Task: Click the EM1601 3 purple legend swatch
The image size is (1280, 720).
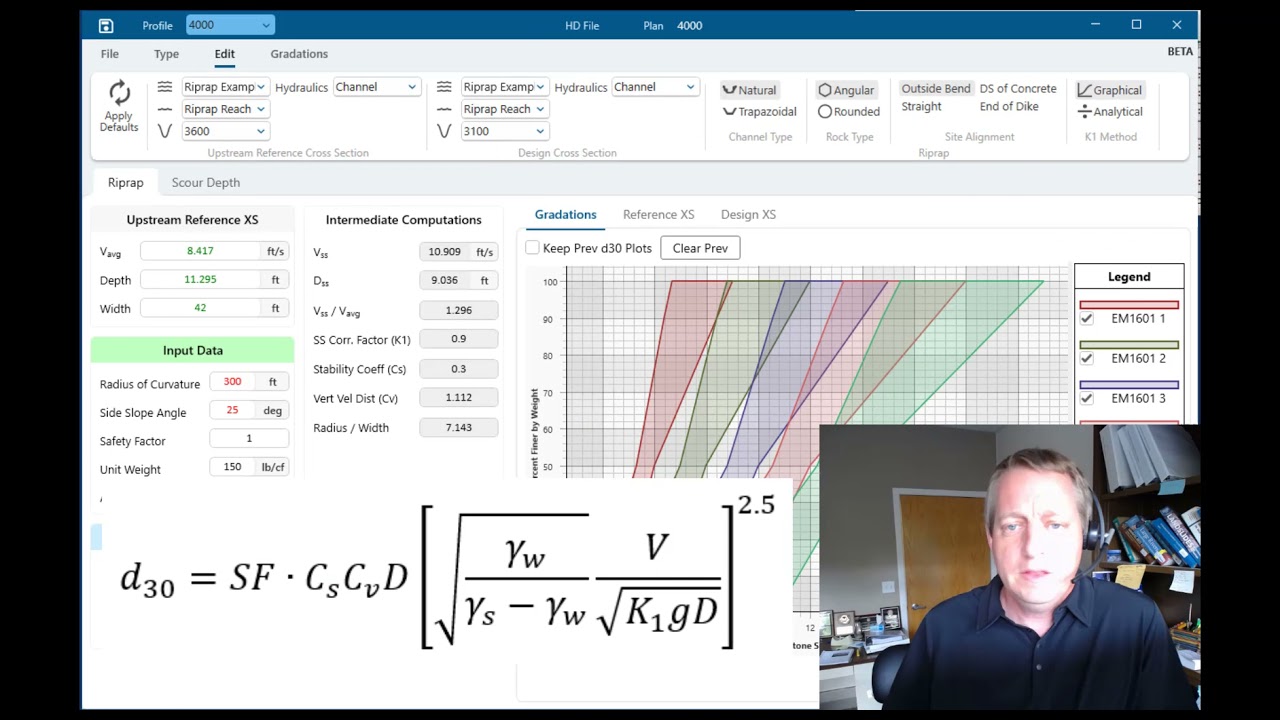Action: tap(1129, 385)
